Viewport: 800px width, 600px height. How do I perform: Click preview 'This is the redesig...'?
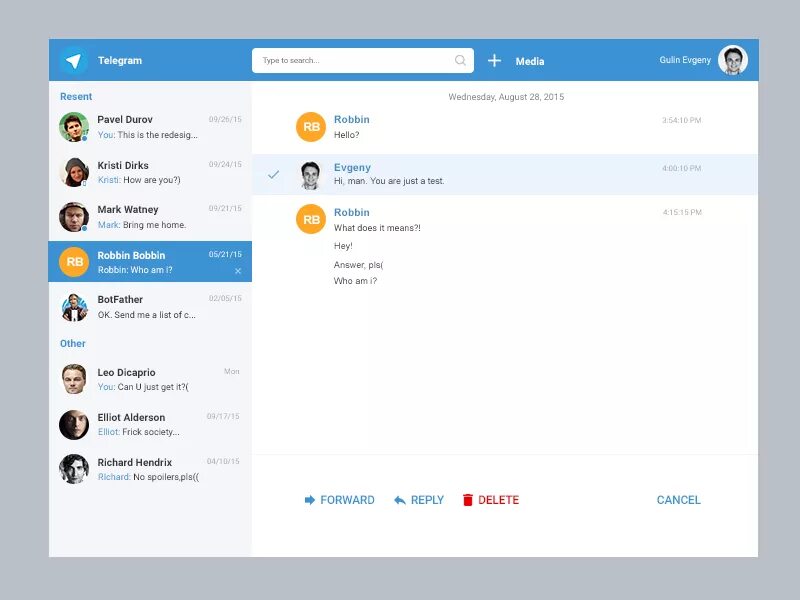pos(157,135)
